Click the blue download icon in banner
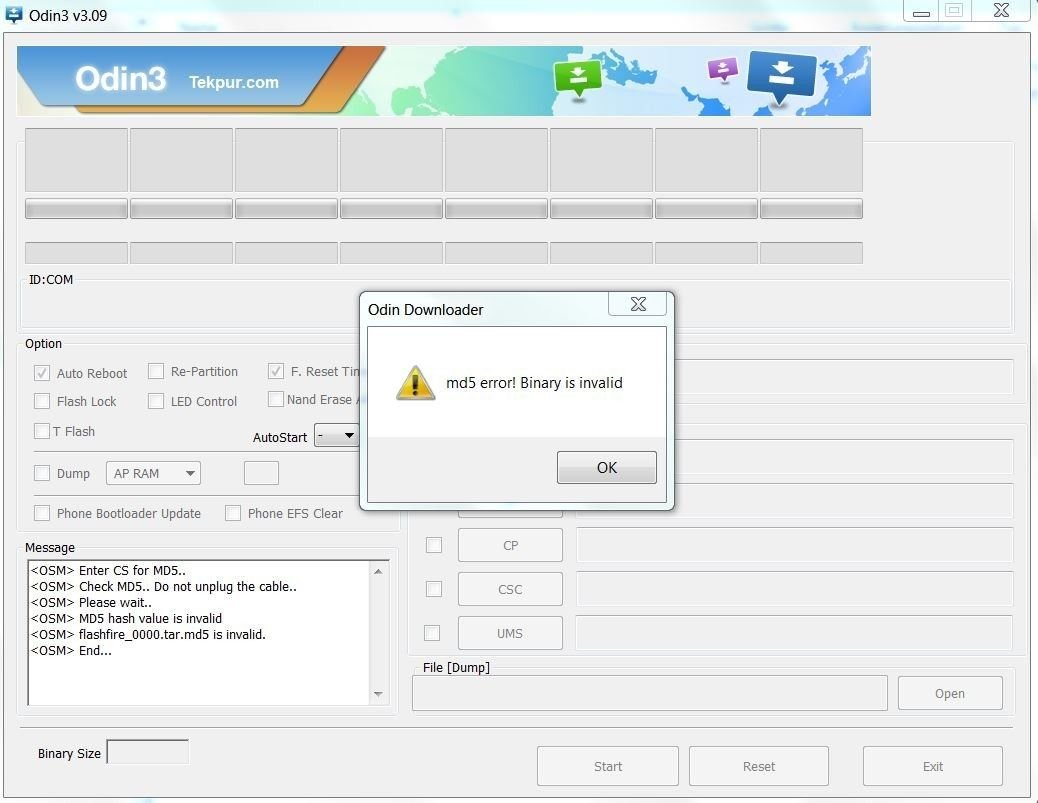1038x803 pixels. point(782,76)
